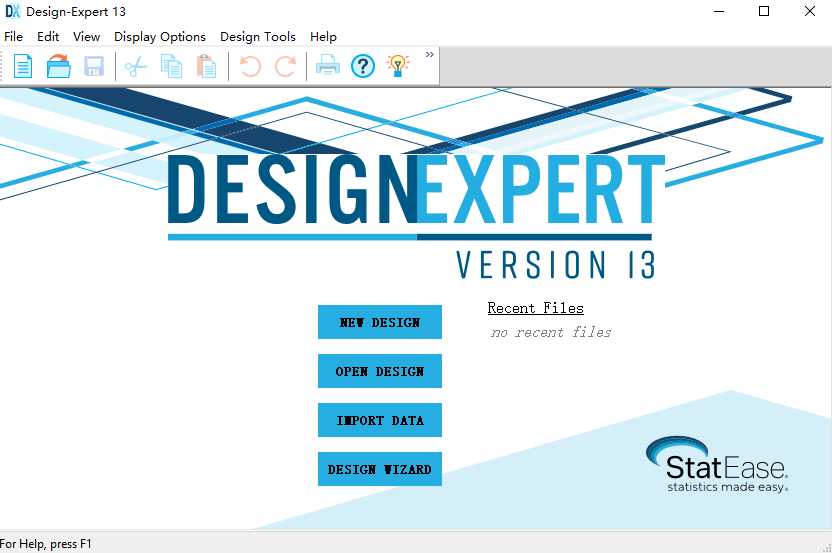Open the Design Tools menu
Screen dimensions: 832x553
tap(258, 37)
